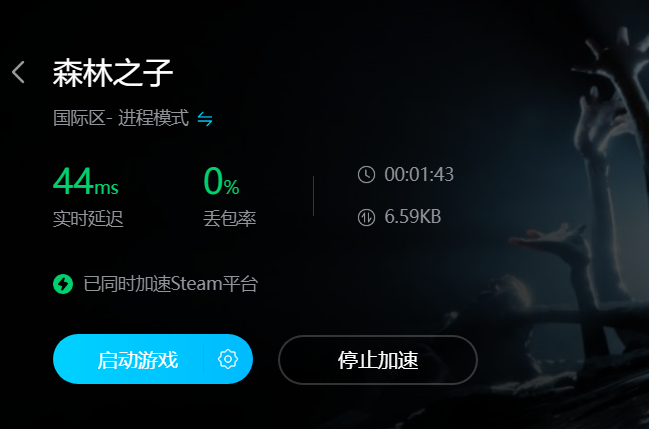
Task: Click the 丢包率 label
Action: click(x=230, y=218)
